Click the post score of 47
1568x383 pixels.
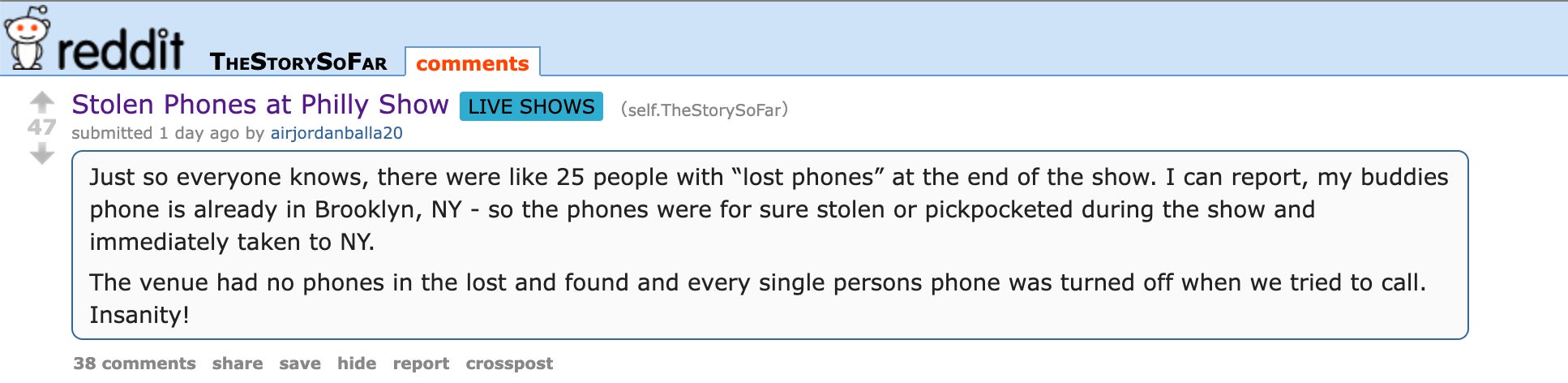click(x=42, y=127)
